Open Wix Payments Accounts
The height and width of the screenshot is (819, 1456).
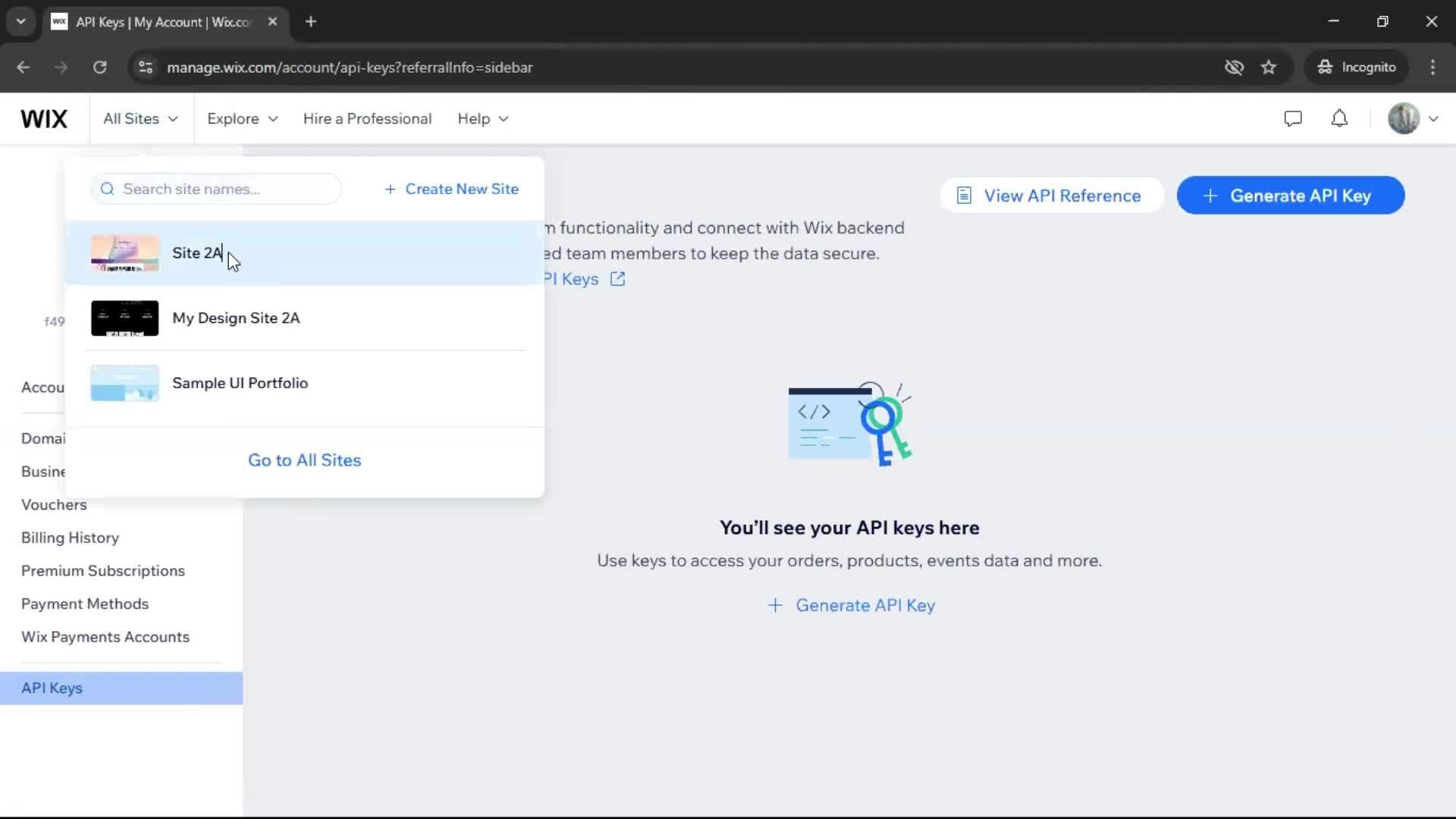pyautogui.click(x=105, y=637)
